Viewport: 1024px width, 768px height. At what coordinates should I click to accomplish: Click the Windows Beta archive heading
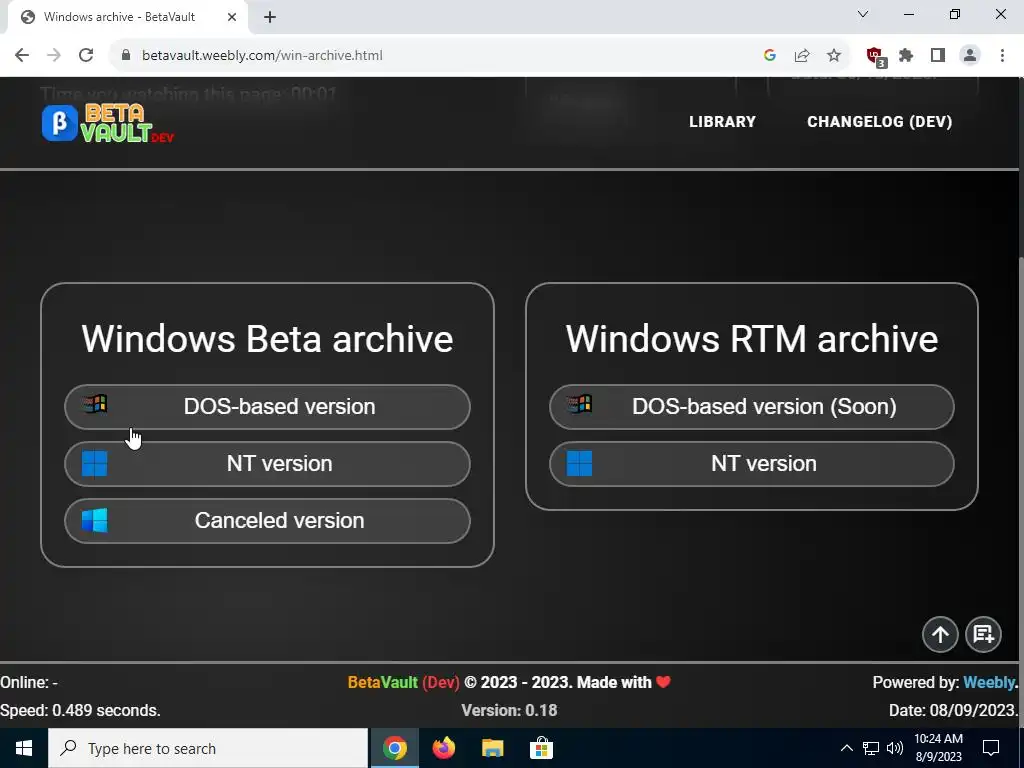coord(267,339)
